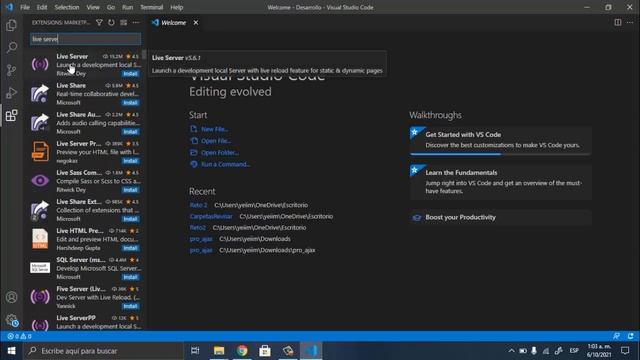Click the taskbar search box
This screenshot has width=640, height=360.
[x=104, y=351]
